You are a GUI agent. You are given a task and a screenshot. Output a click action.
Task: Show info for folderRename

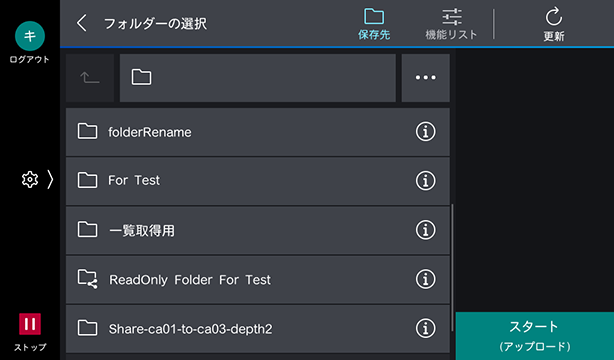(x=425, y=132)
